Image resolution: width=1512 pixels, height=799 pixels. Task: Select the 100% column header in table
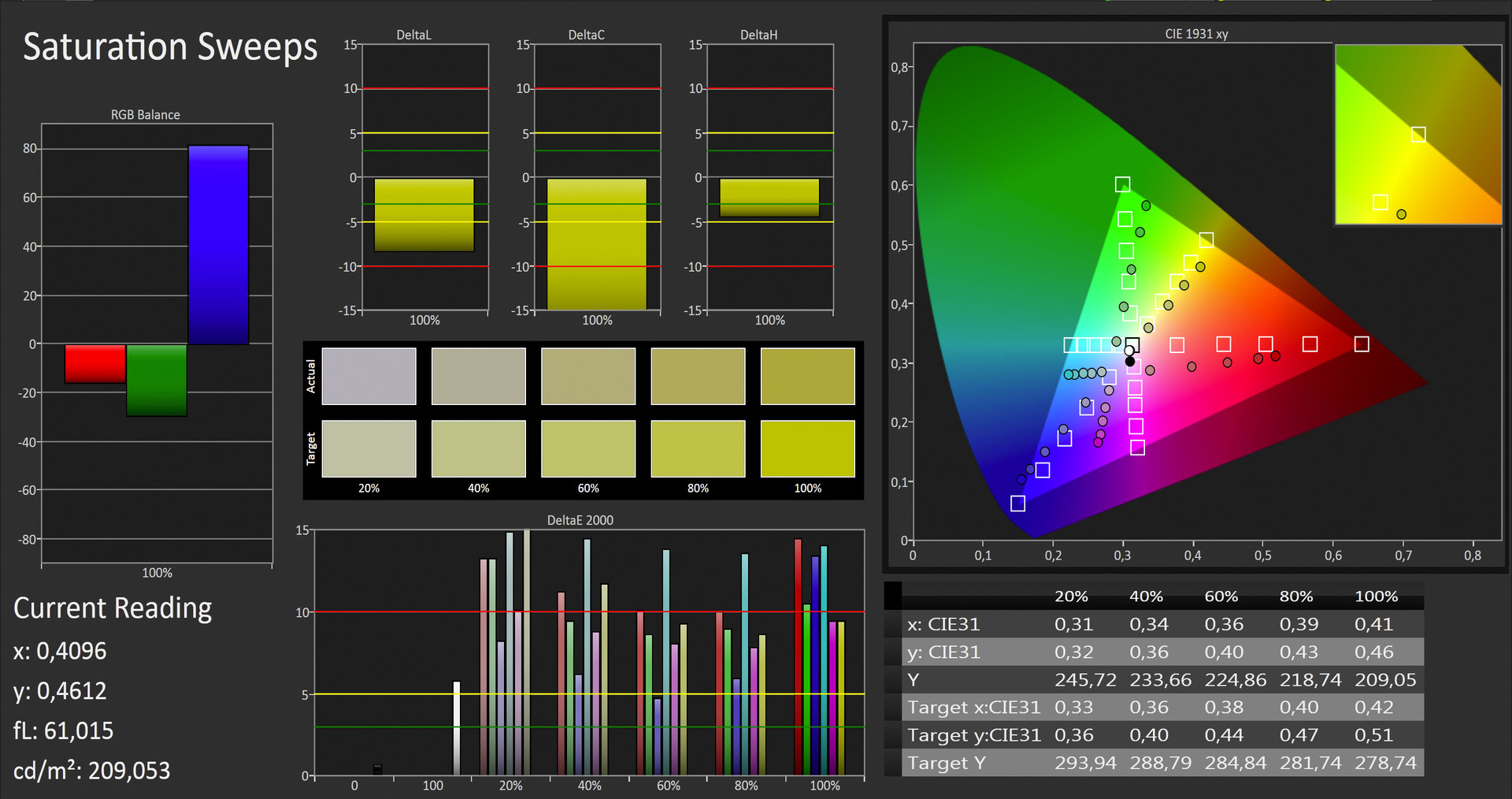[1376, 596]
